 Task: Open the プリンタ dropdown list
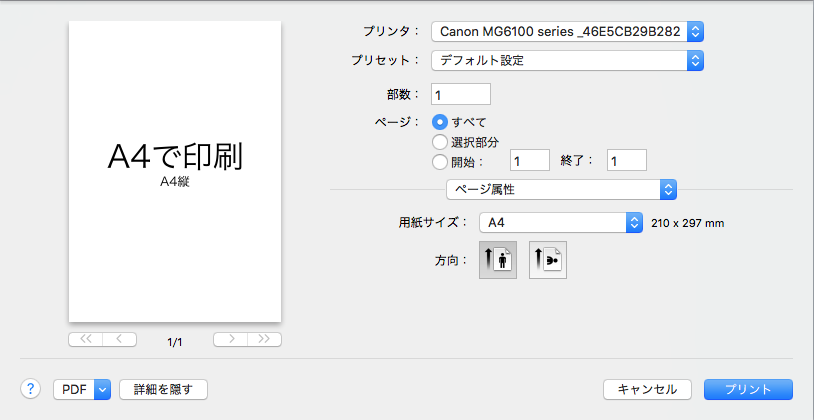[x=567, y=32]
